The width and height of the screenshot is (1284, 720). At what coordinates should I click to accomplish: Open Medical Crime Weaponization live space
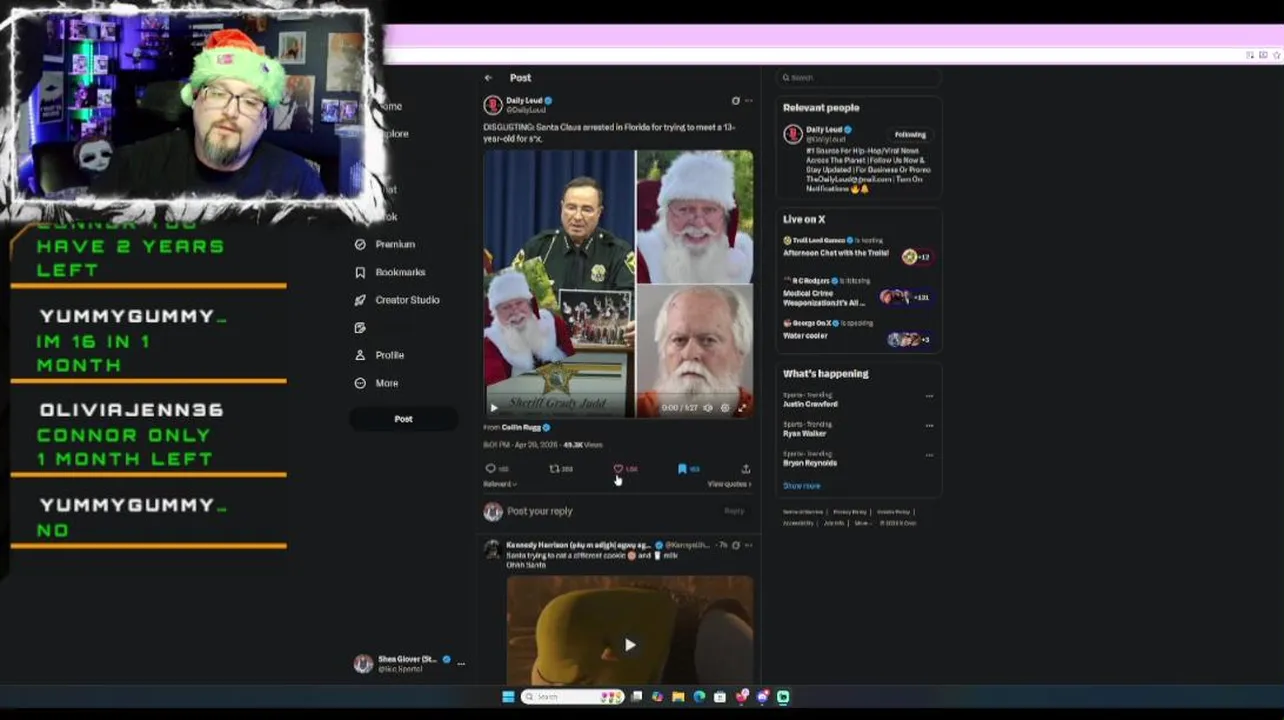tap(824, 298)
